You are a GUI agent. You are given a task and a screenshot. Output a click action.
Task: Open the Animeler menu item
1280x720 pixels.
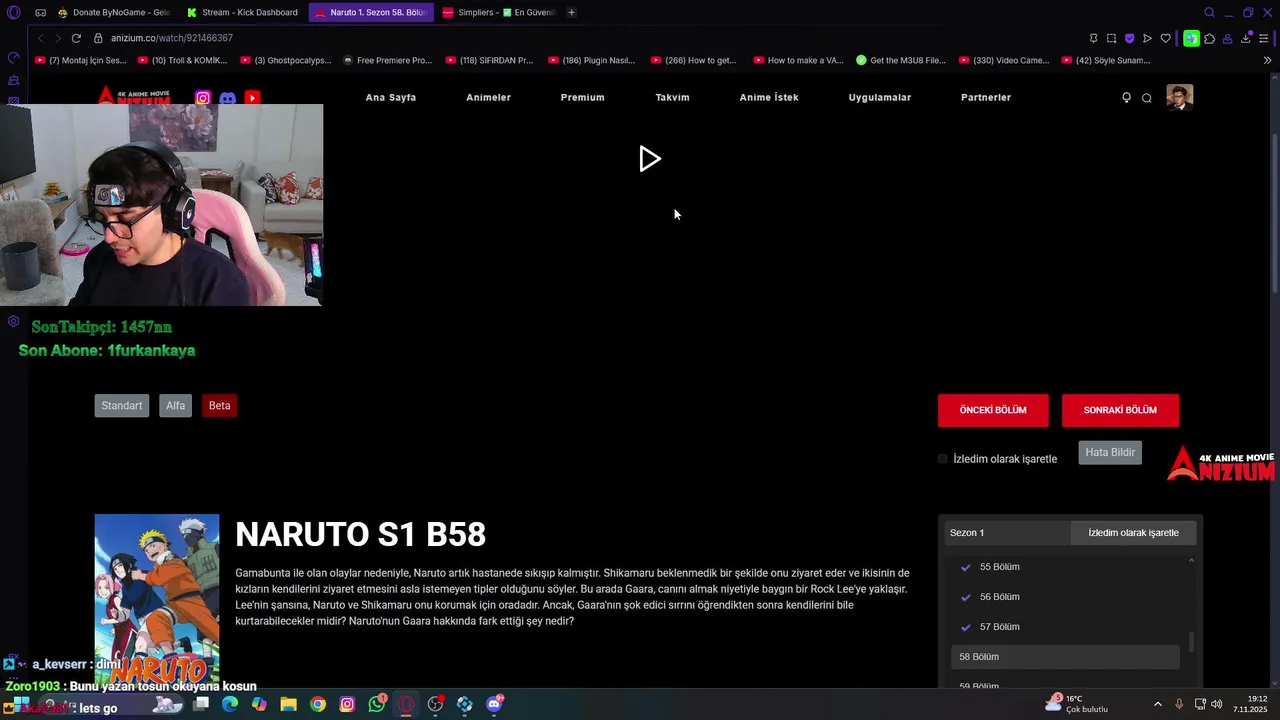pyautogui.click(x=488, y=97)
